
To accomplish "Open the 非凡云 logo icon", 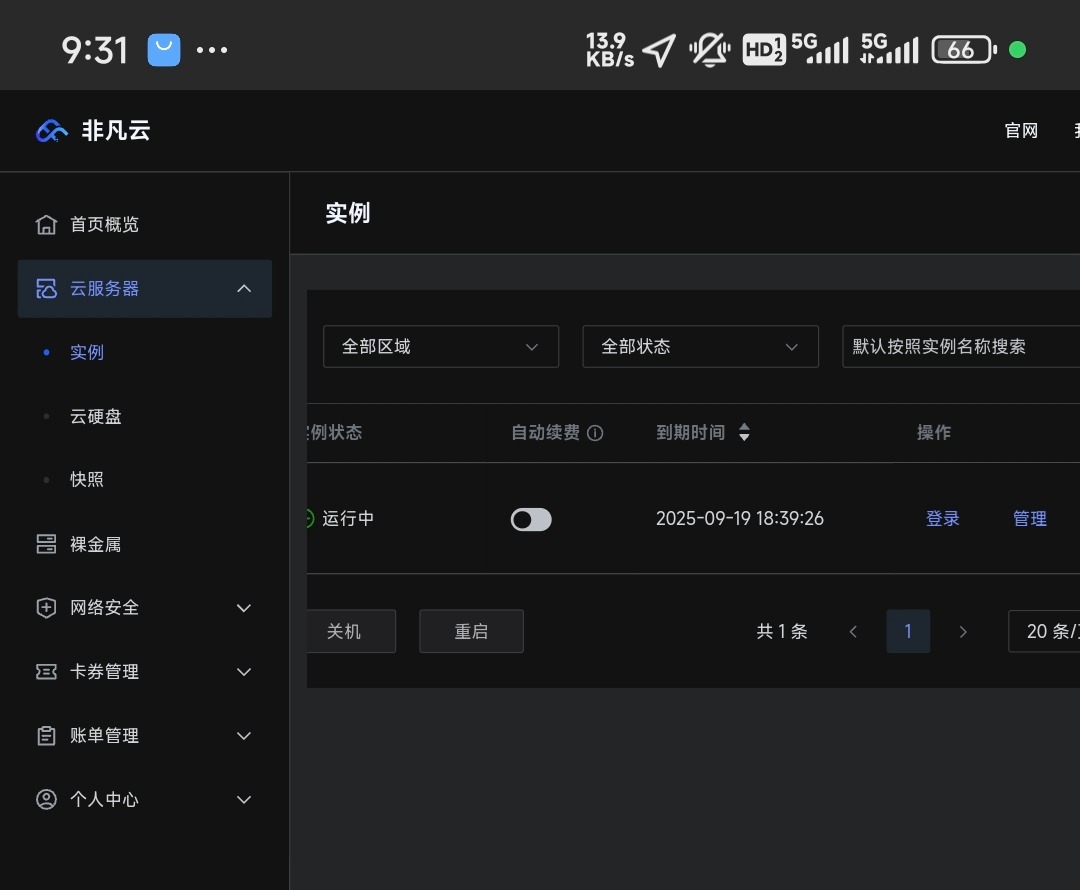I will (50, 130).
